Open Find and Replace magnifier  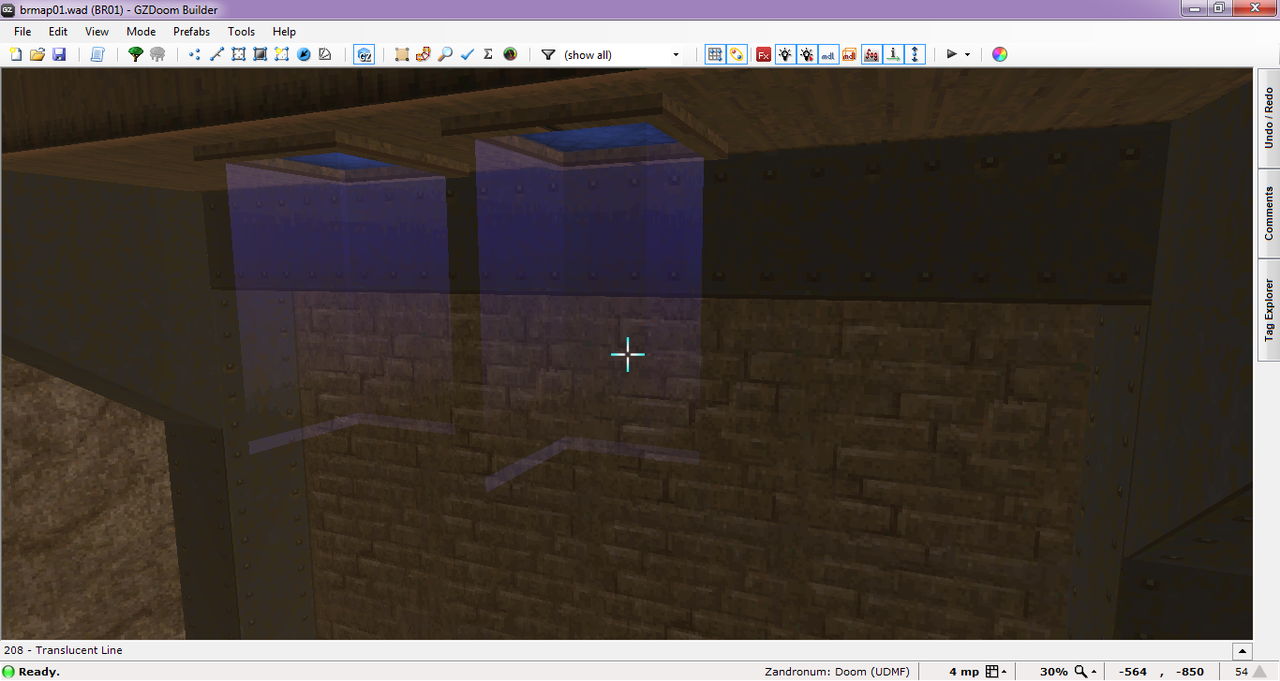(445, 54)
